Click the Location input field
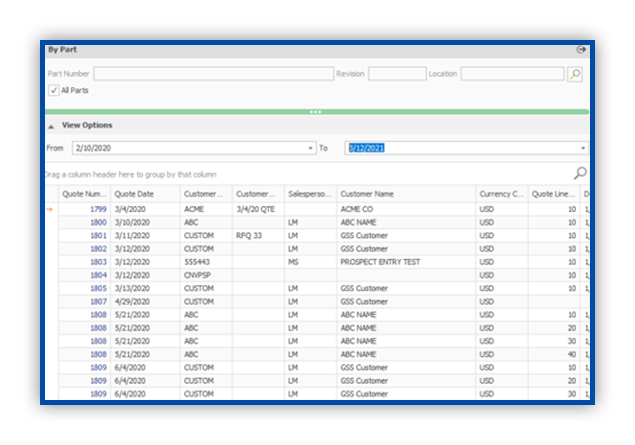The width and height of the screenshot is (635, 445). point(512,74)
